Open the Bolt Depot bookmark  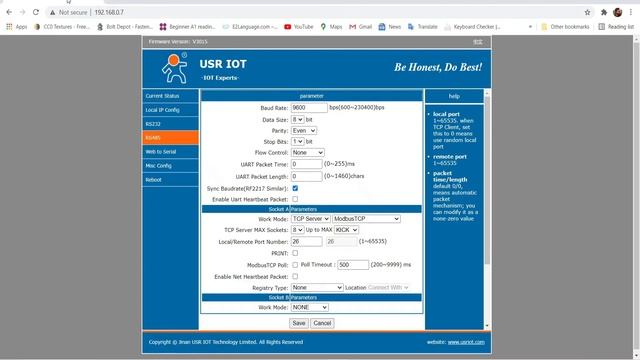point(125,27)
